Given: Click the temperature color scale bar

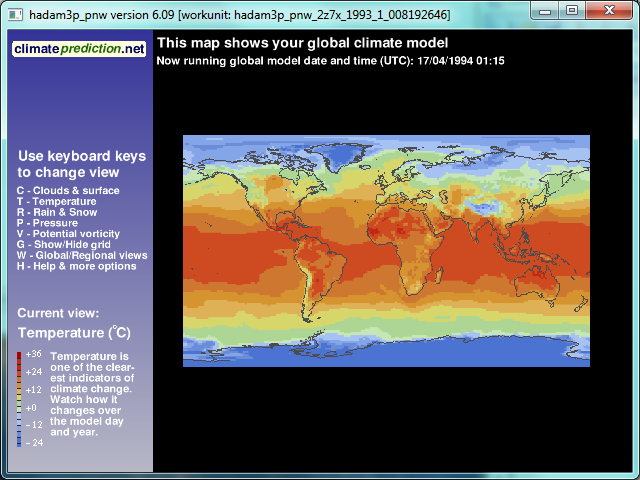Looking at the screenshot, I should coord(19,398).
